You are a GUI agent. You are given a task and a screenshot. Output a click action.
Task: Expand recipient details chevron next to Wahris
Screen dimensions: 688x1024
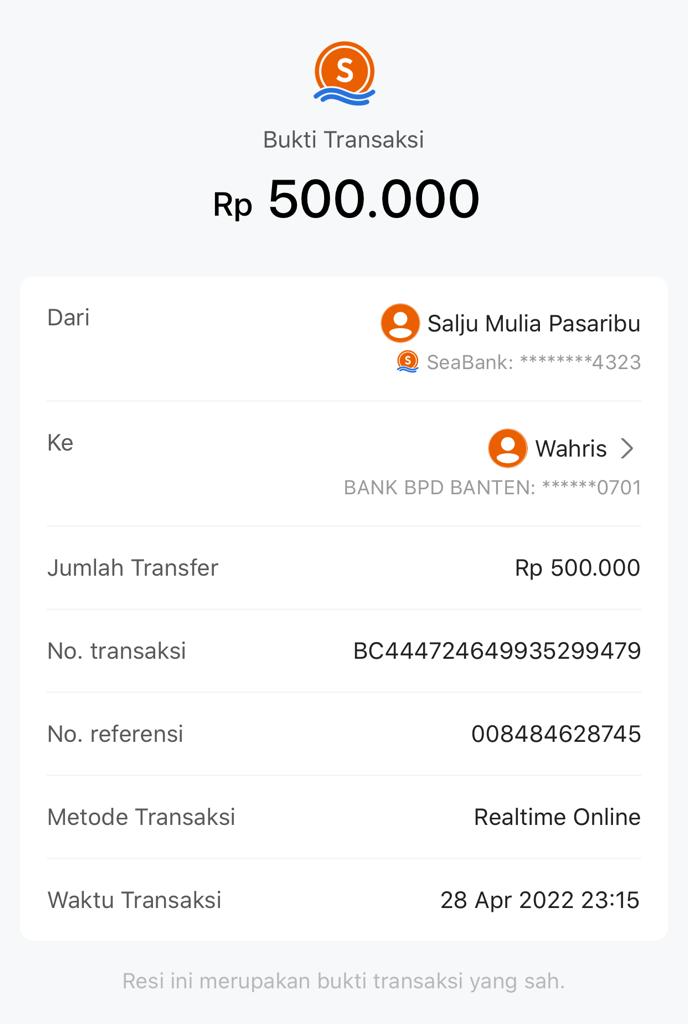point(627,448)
